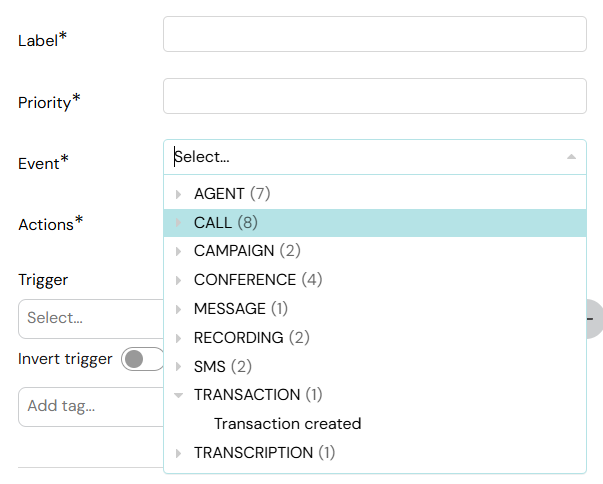Screen dimensions: 603x484
Task: Select the Transaction created event
Action: 287,424
